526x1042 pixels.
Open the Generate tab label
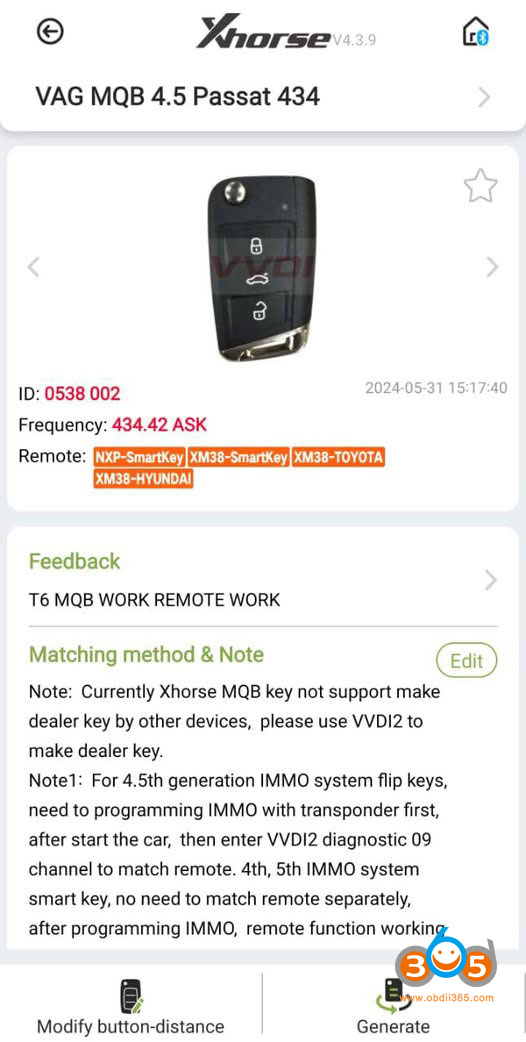(393, 1027)
